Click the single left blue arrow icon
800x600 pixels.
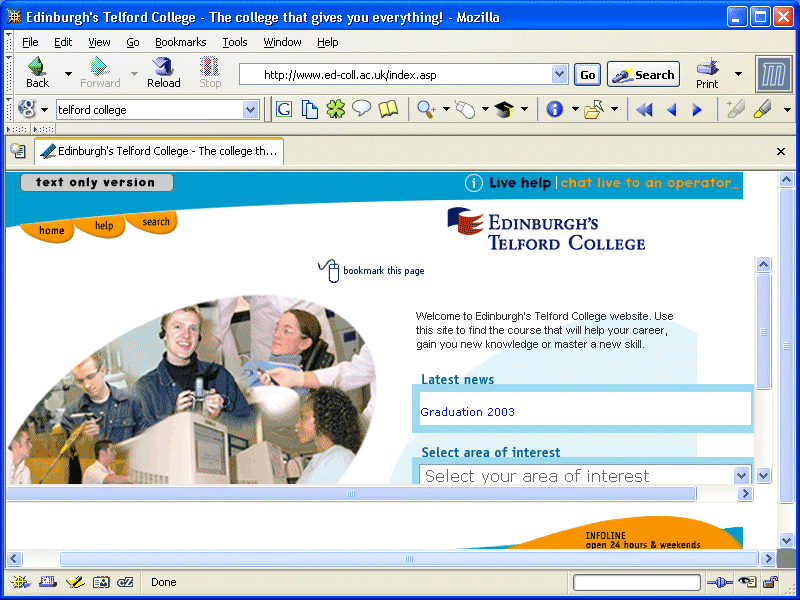coord(672,109)
